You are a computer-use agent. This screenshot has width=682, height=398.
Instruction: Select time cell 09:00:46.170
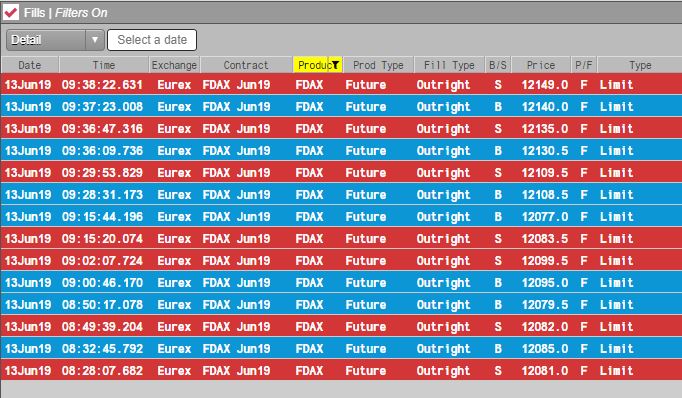point(102,282)
